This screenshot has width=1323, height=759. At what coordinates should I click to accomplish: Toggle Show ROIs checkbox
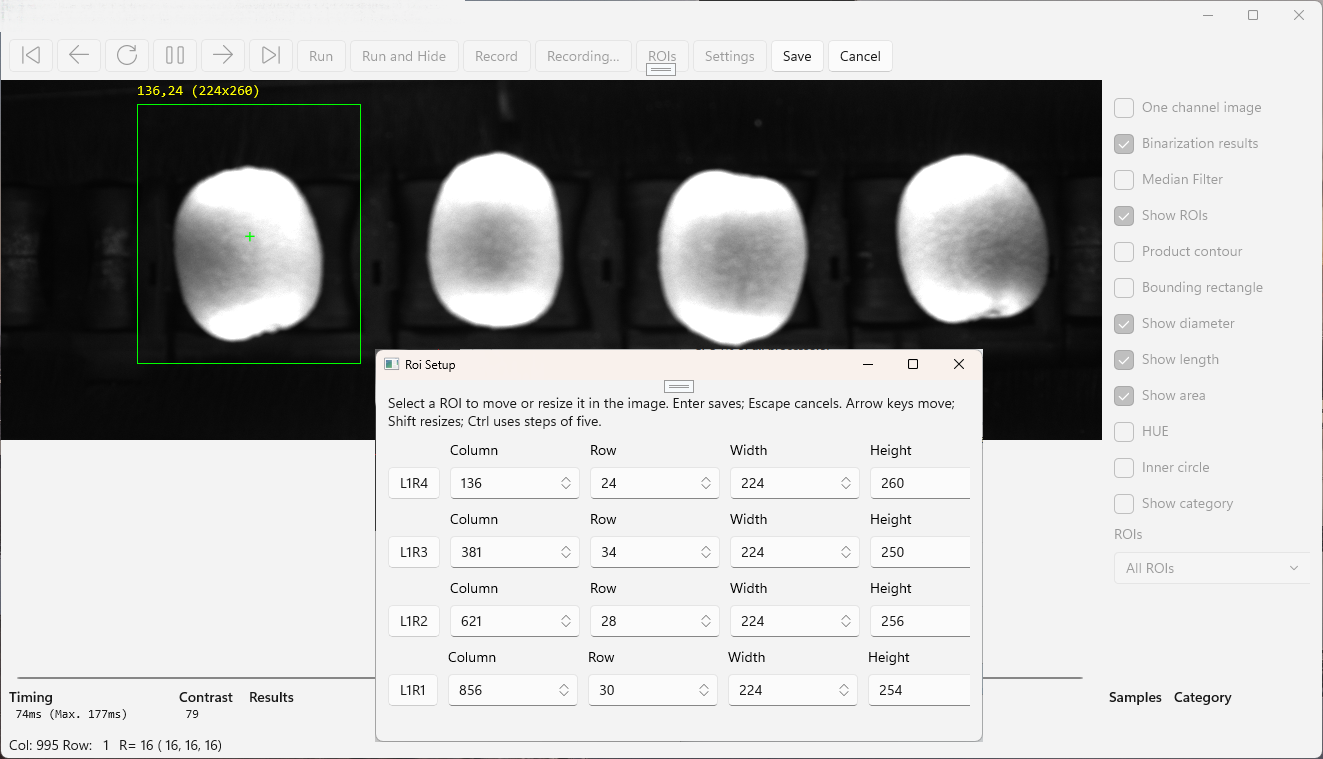pyautogui.click(x=1124, y=215)
